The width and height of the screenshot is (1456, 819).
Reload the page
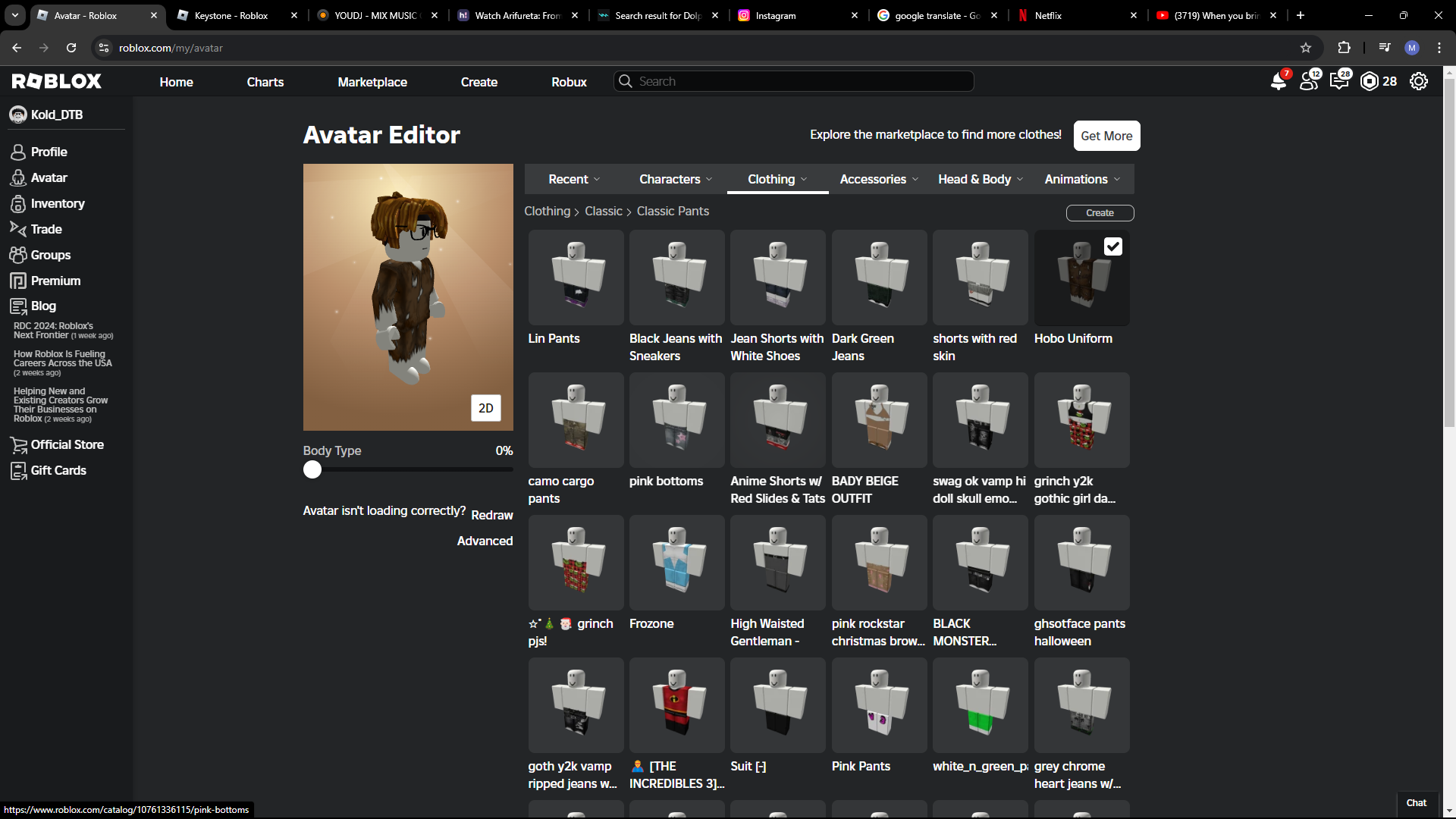click(71, 48)
